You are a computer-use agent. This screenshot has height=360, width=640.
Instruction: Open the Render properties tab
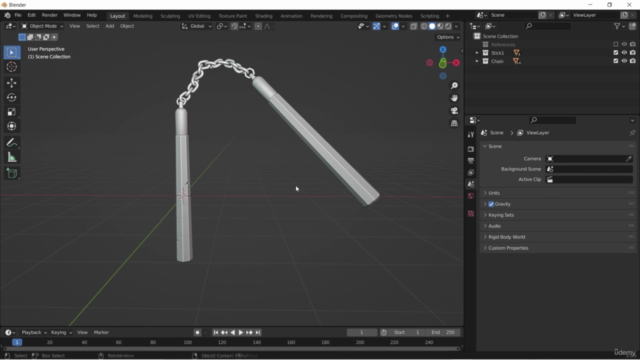[471, 149]
